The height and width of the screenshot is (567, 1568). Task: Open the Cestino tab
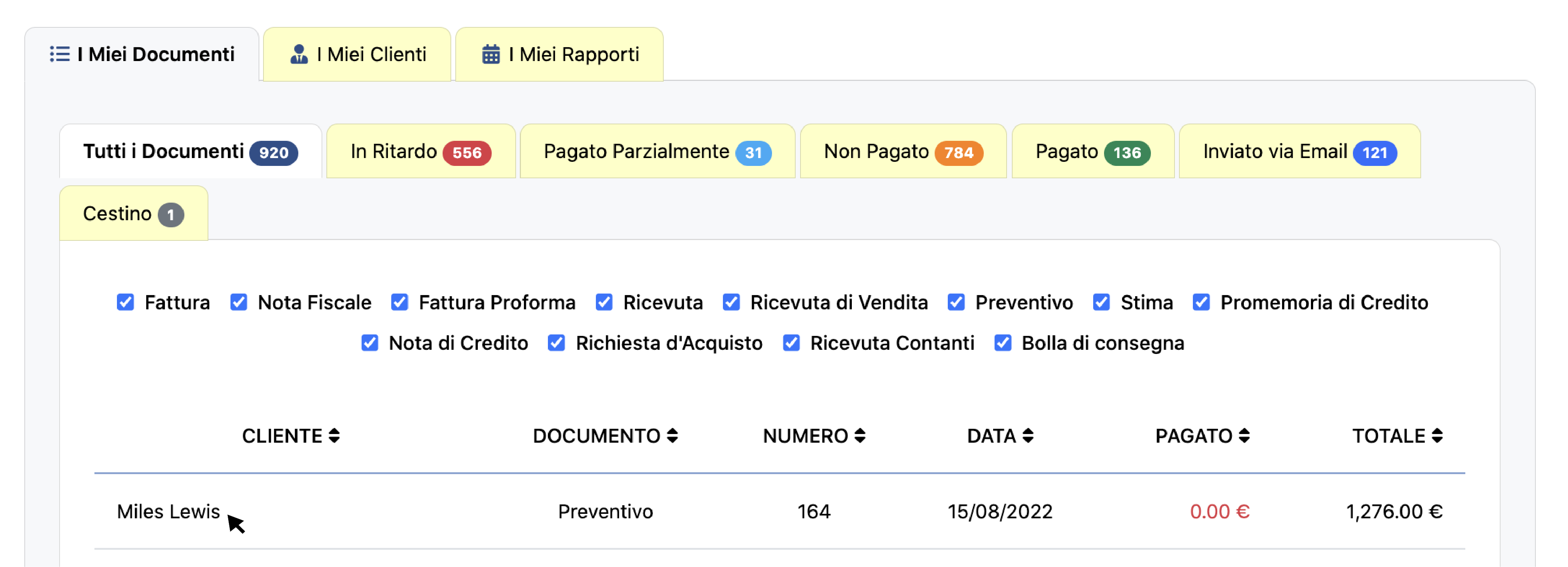[x=133, y=213]
